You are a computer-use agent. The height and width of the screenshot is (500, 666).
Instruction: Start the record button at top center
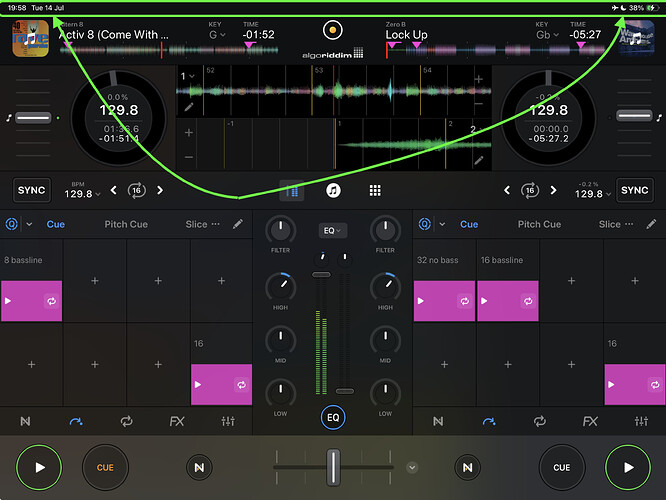click(x=333, y=30)
